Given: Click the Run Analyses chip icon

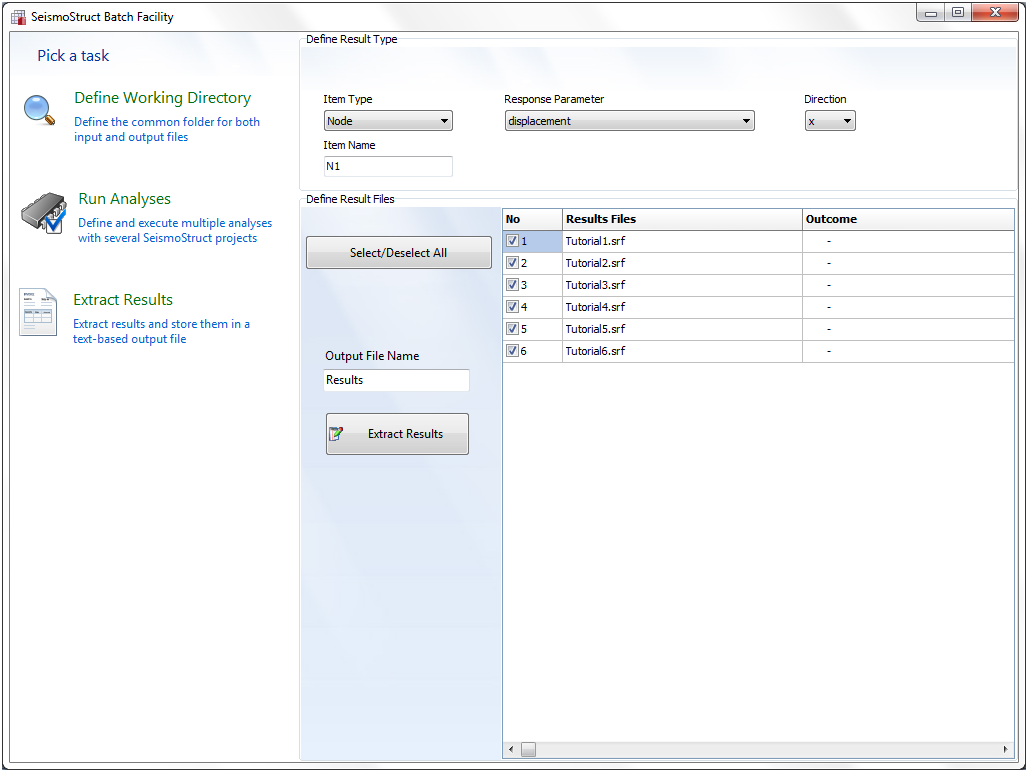Looking at the screenshot, I should pyautogui.click(x=43, y=213).
